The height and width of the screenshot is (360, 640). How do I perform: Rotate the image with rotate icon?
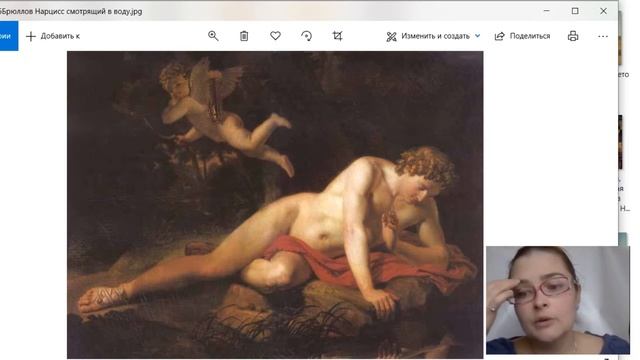pos(307,36)
